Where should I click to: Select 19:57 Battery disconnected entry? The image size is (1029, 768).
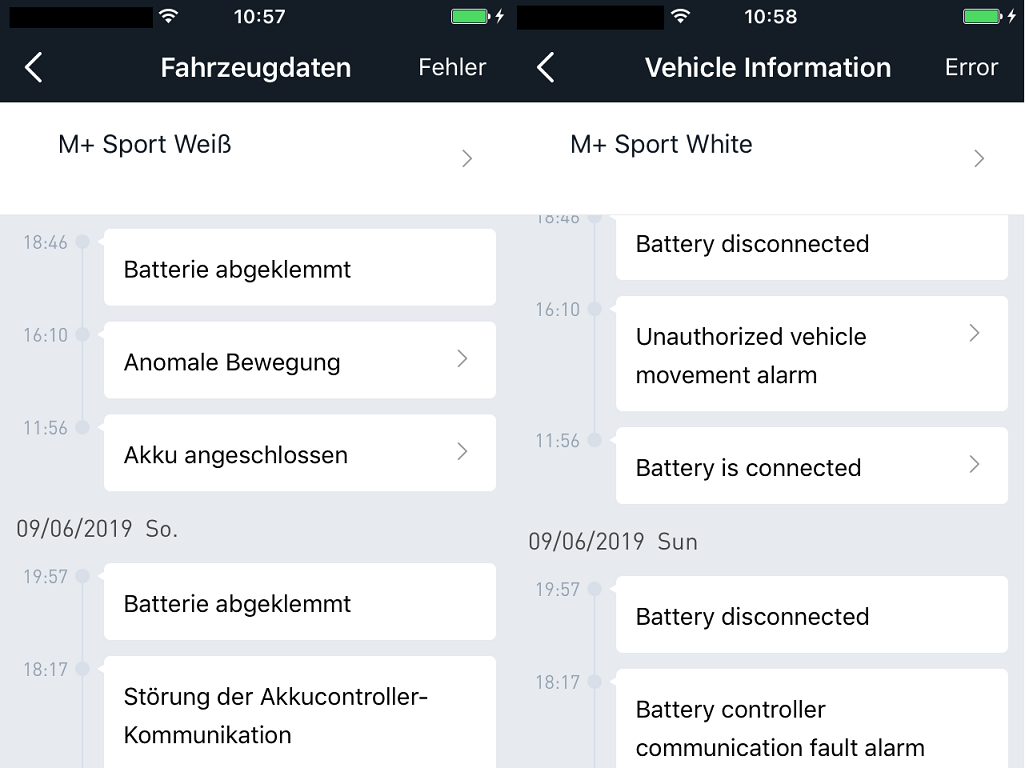(811, 615)
